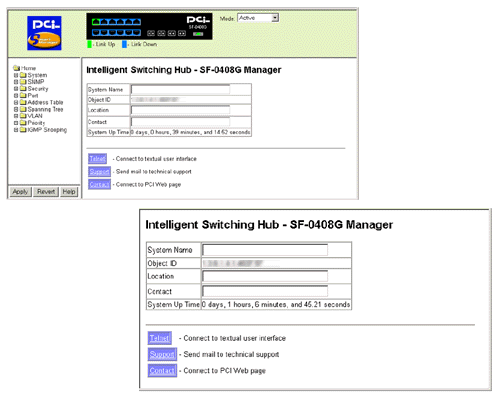Click the PCi SF-0408G label on the switch image
This screenshot has height=400, width=500.
click(198, 23)
